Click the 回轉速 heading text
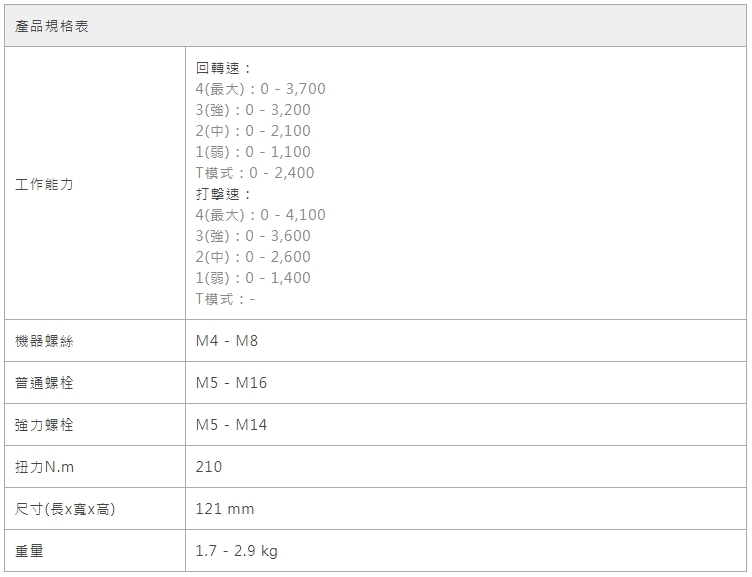The image size is (752, 577). [x=223, y=68]
